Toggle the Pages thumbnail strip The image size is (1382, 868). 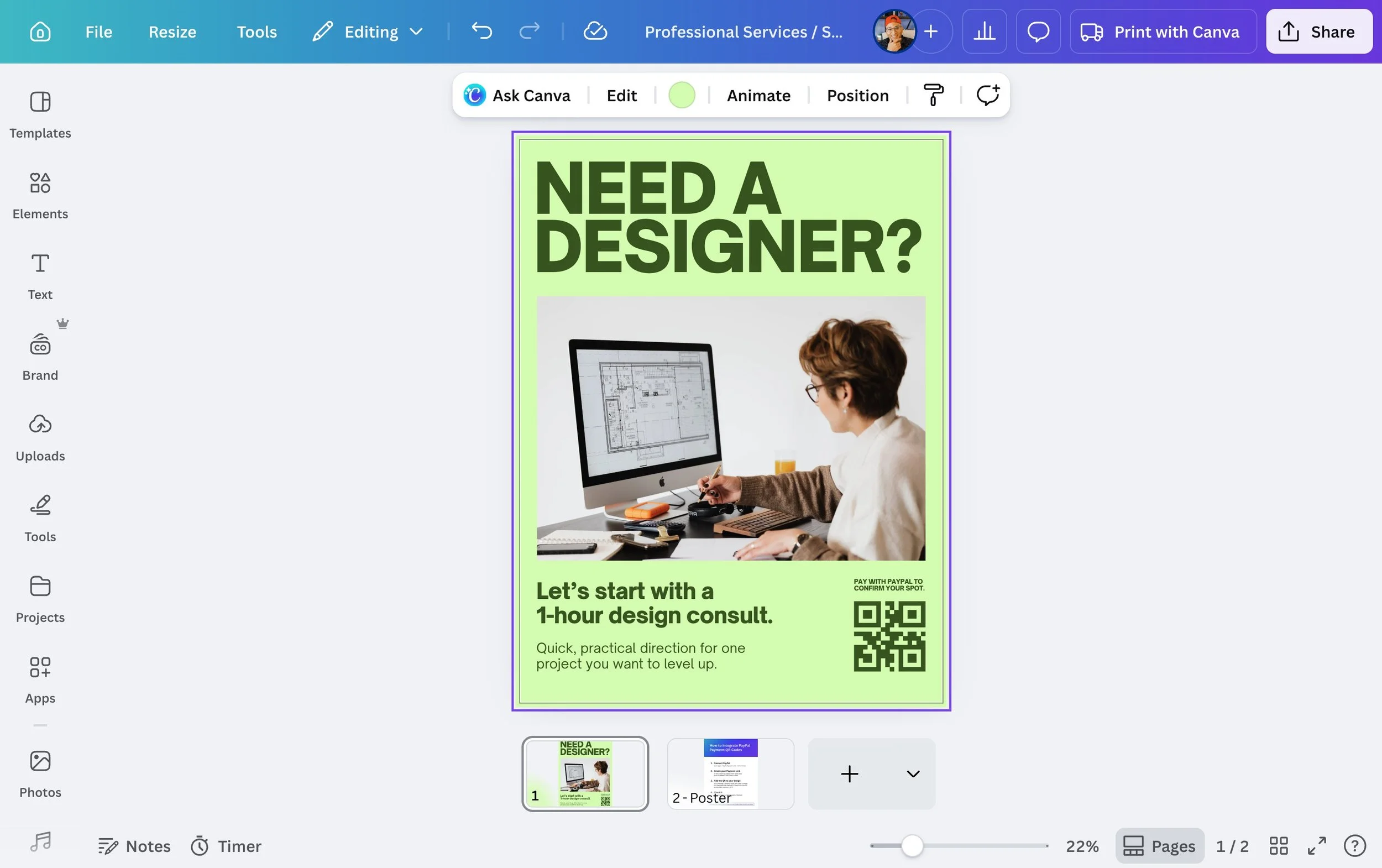click(1159, 846)
